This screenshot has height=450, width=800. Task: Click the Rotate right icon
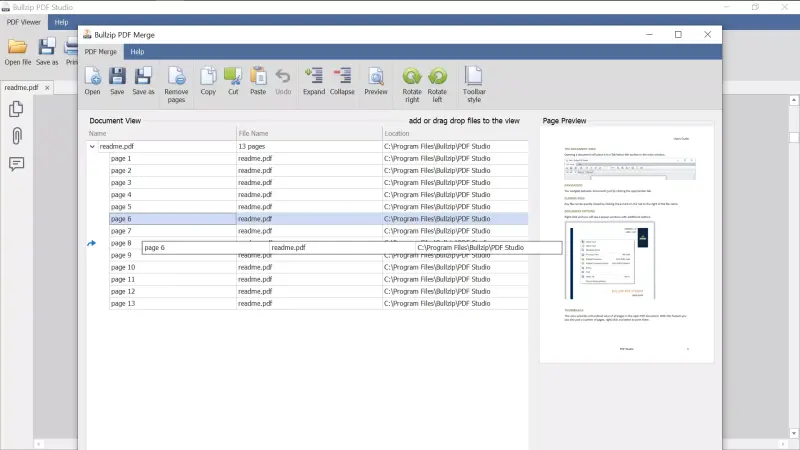[412, 85]
